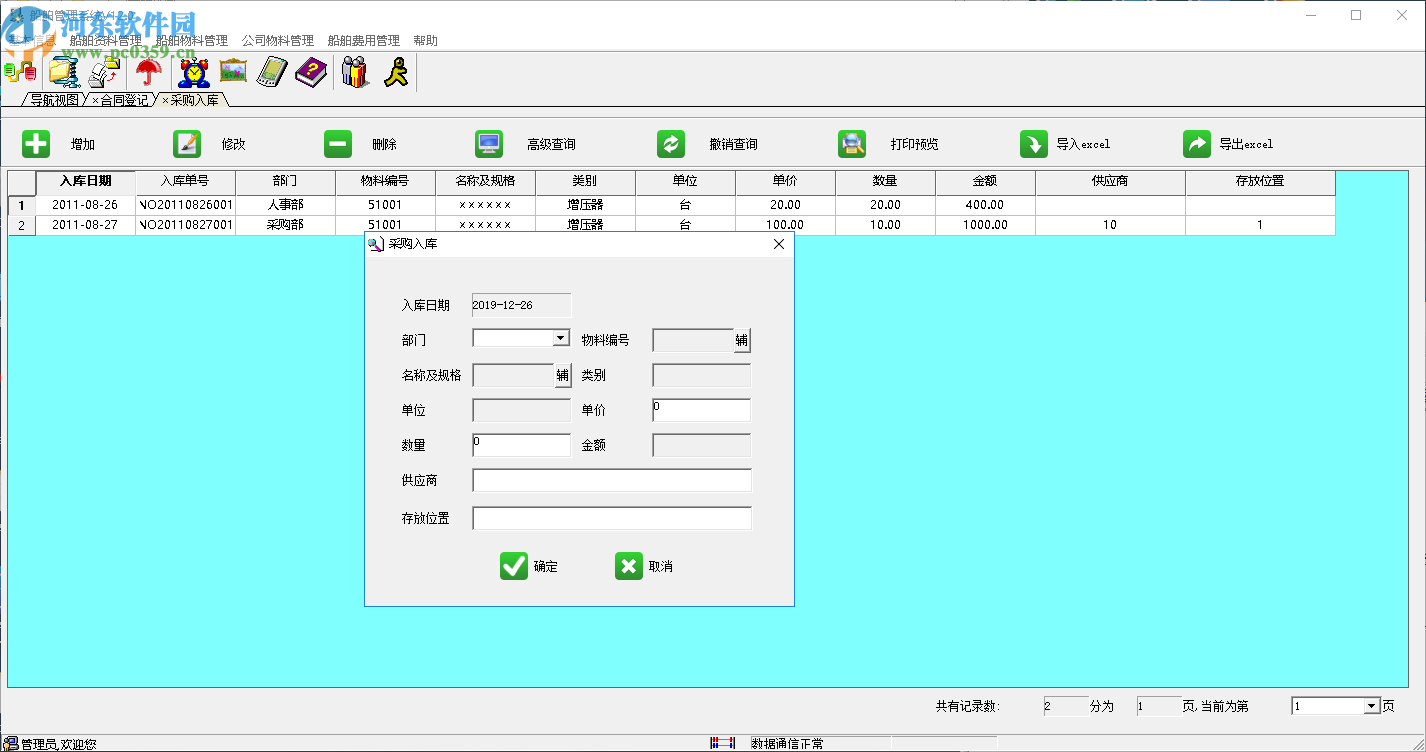1426x752 pixels.
Task: Open the 船舶资料管理 menu
Action: click(106, 41)
